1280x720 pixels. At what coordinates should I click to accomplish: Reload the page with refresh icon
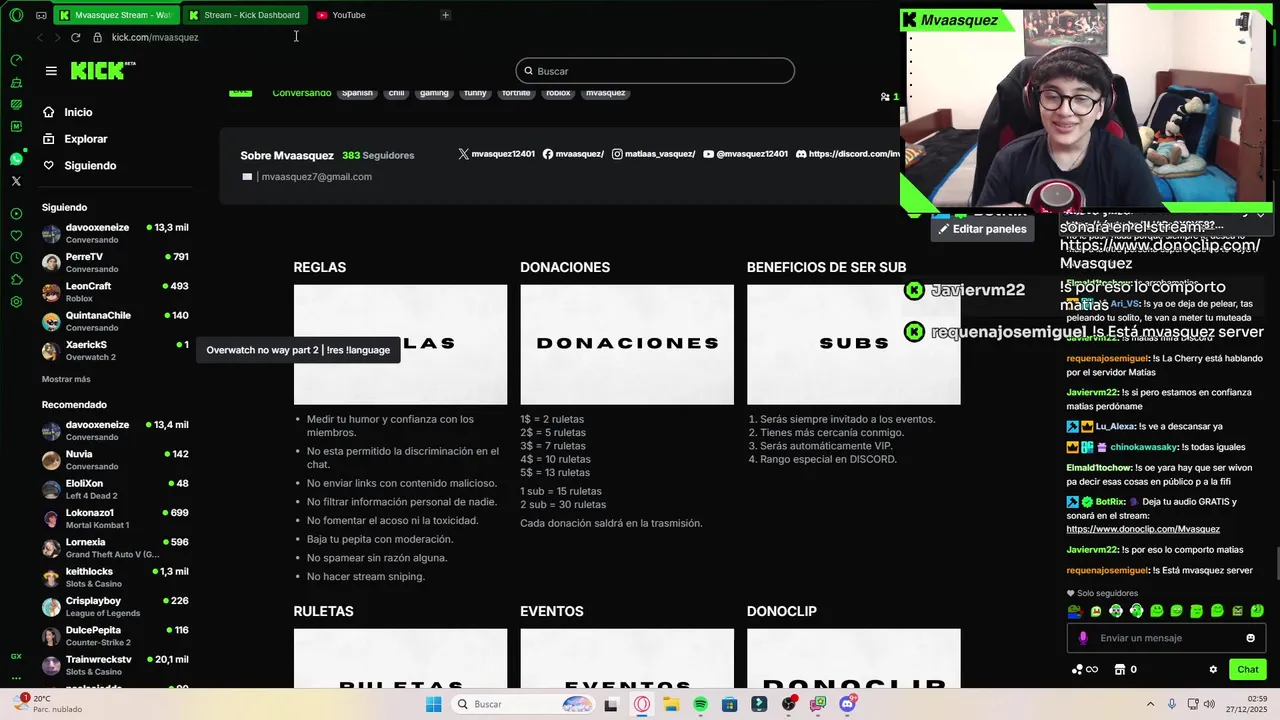click(x=75, y=37)
